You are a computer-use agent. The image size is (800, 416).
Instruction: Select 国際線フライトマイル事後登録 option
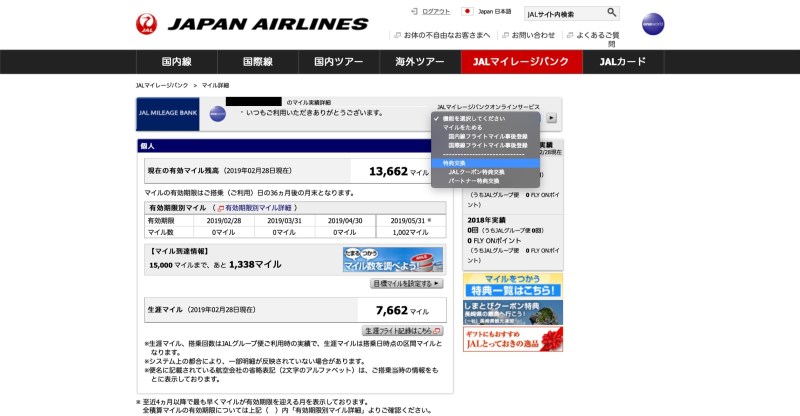coord(485,145)
